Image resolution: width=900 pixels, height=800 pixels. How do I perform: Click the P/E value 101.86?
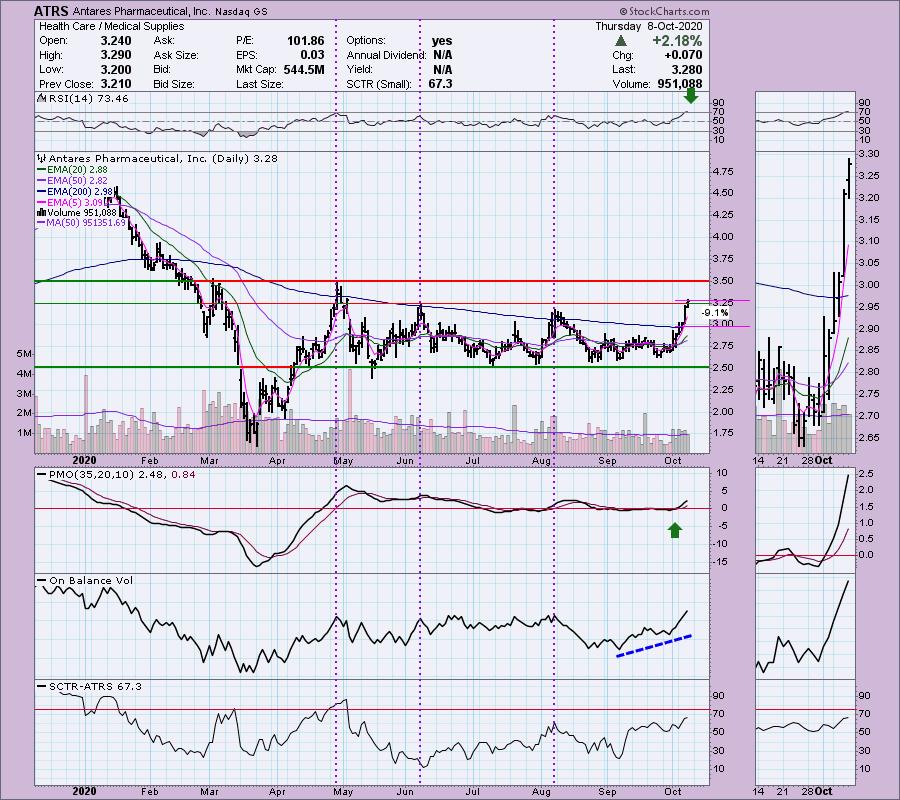[x=305, y=41]
